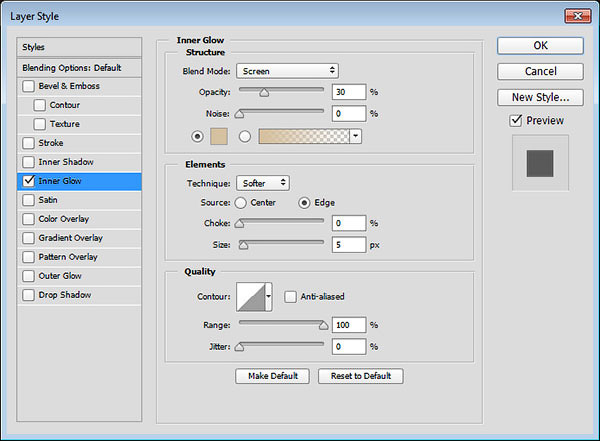Click the gradient preview bar

point(304,136)
